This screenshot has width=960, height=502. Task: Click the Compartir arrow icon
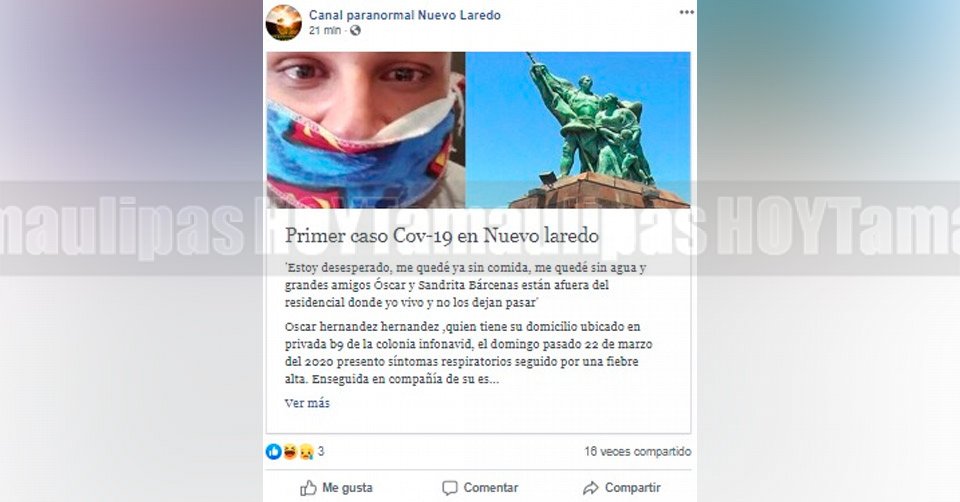[x=591, y=488]
